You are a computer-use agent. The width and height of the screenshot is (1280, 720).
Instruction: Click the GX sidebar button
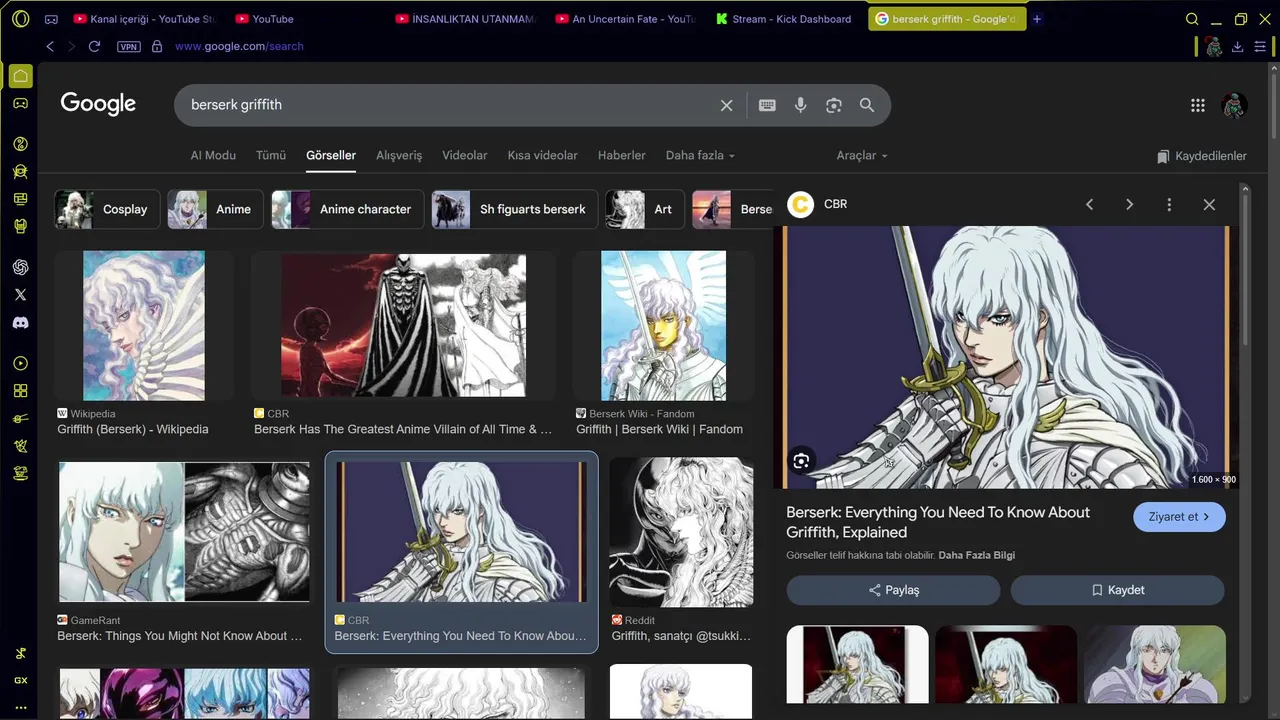20,681
